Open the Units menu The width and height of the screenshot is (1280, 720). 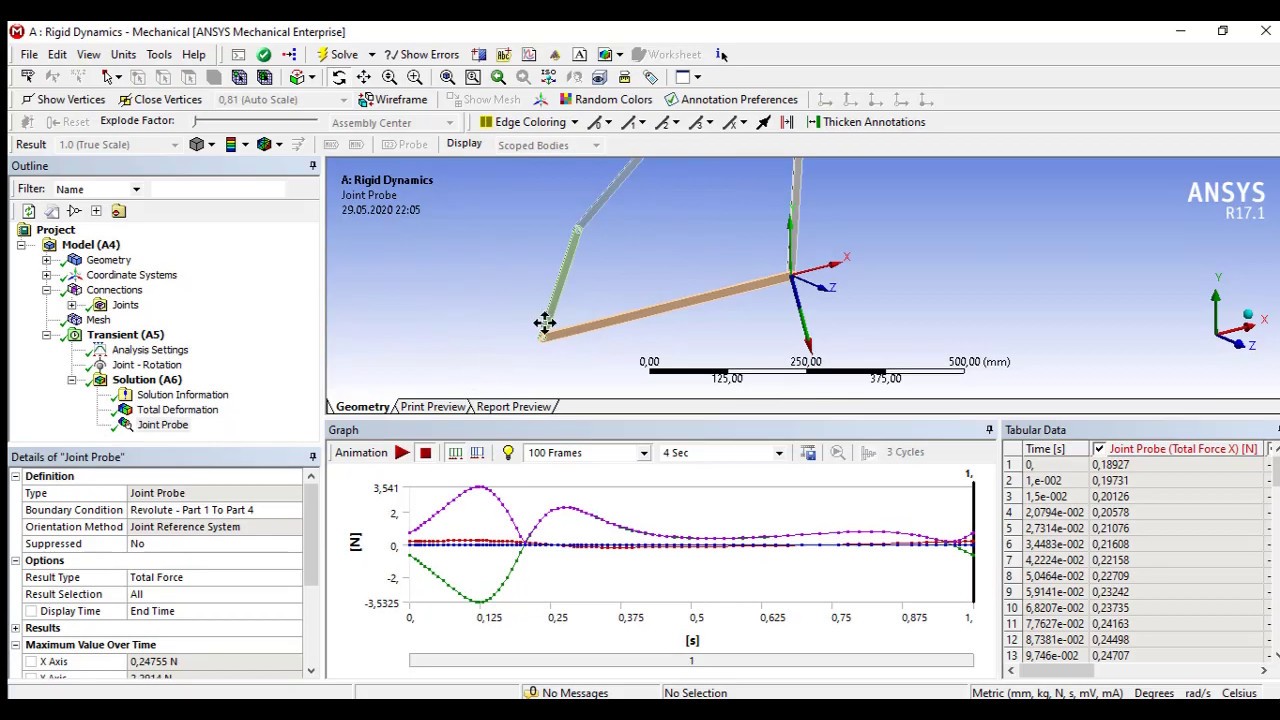123,55
